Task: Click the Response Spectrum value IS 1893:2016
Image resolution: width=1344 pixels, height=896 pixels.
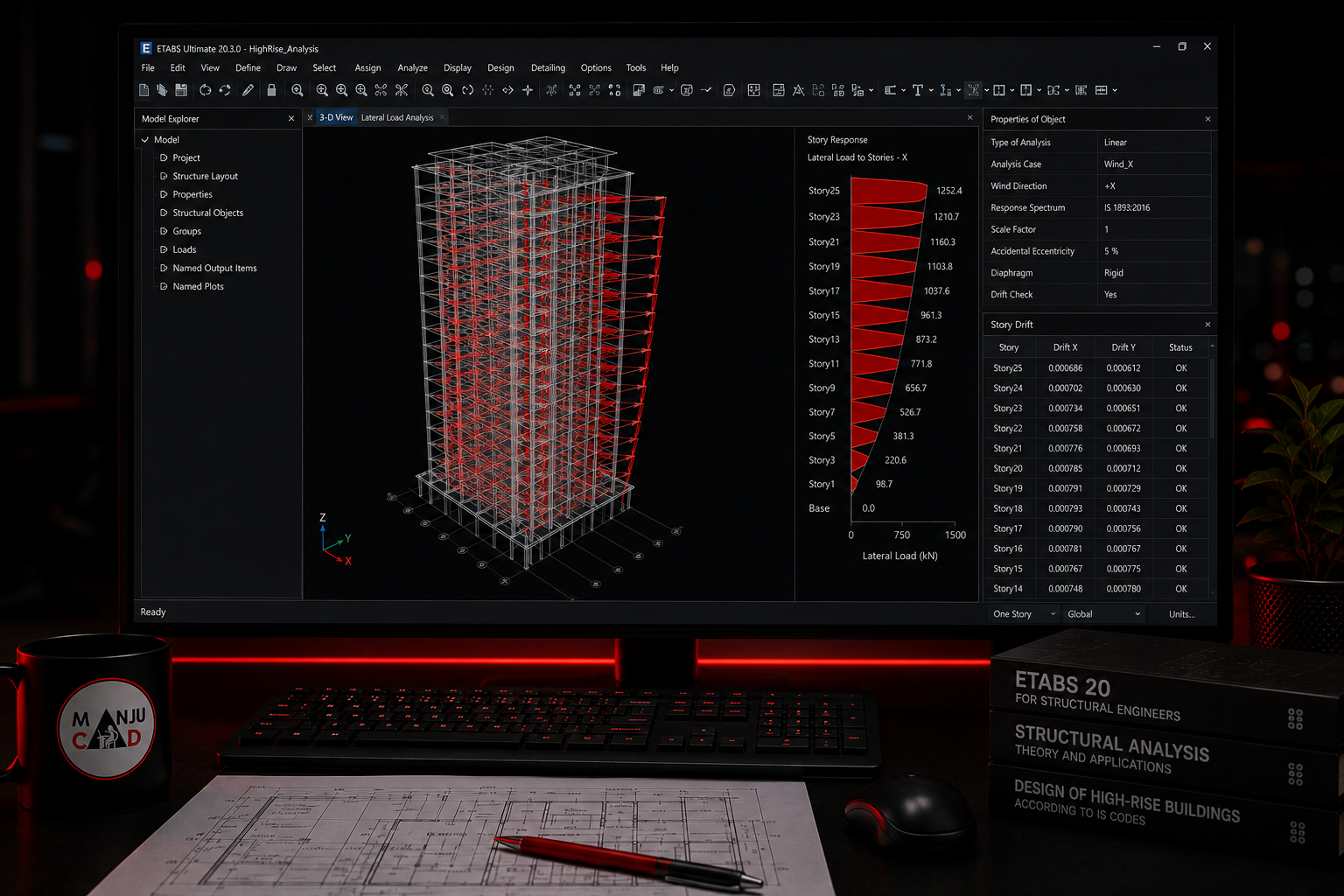Action: point(1127,208)
